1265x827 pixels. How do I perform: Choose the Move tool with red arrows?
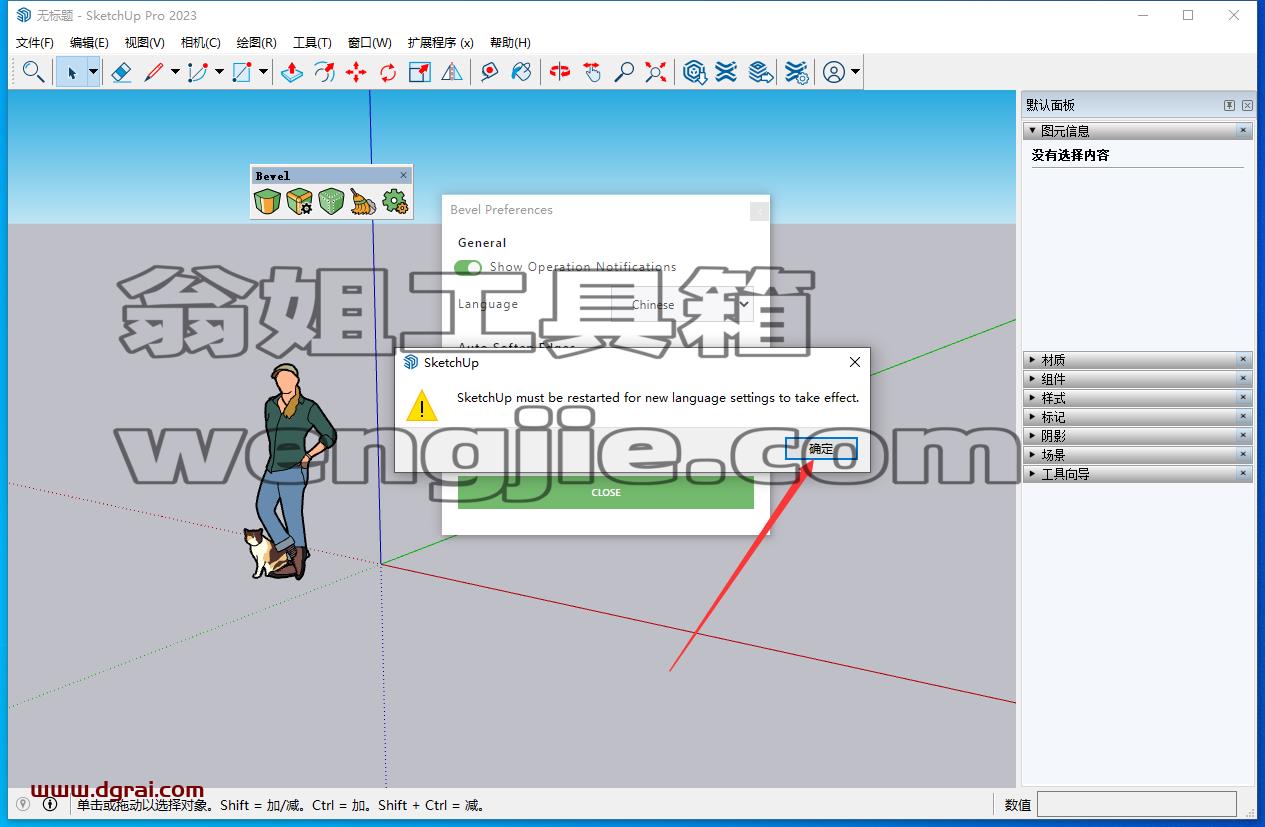[x=356, y=72]
